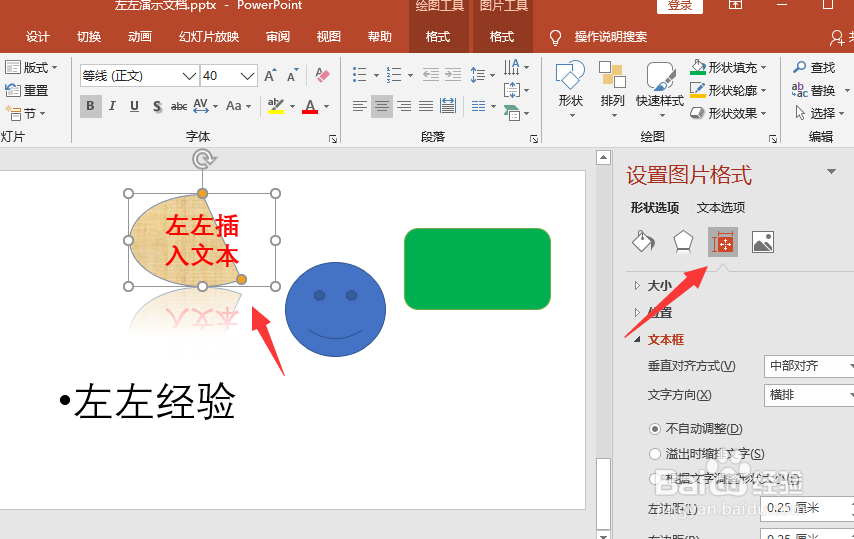Switch to 幻灯片放映 ribbon tab
The image size is (854, 539).
pos(209,36)
